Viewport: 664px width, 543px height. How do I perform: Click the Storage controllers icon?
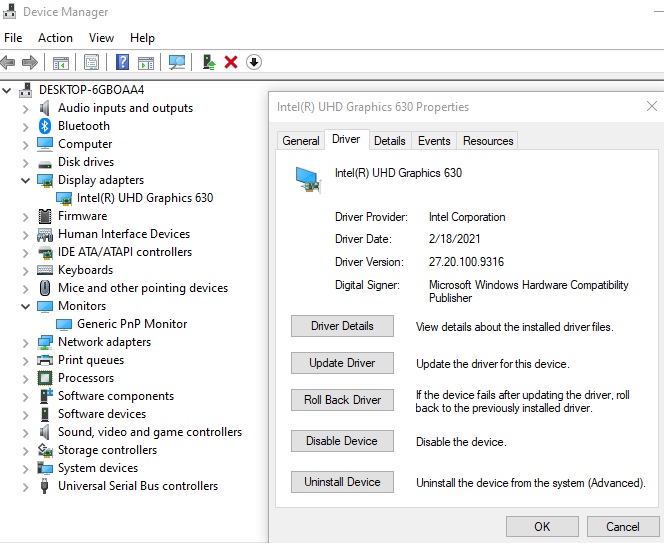point(45,450)
